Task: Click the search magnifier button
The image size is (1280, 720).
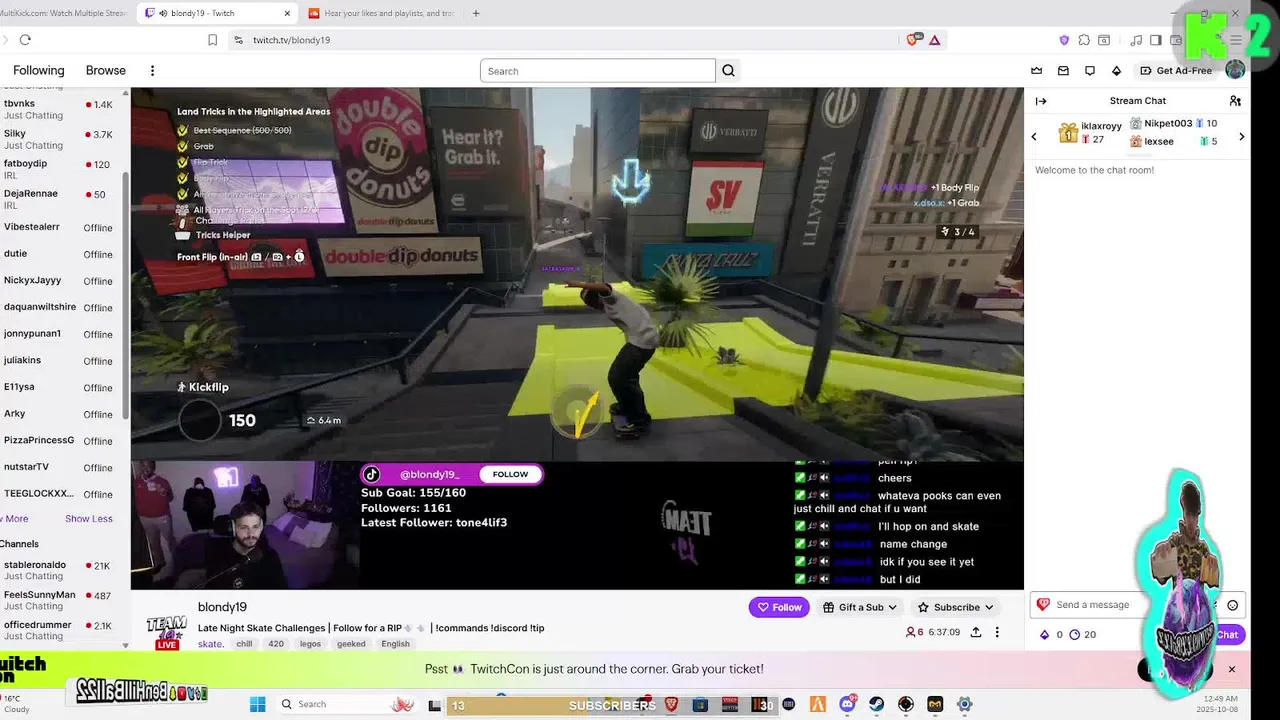Action: coord(728,71)
